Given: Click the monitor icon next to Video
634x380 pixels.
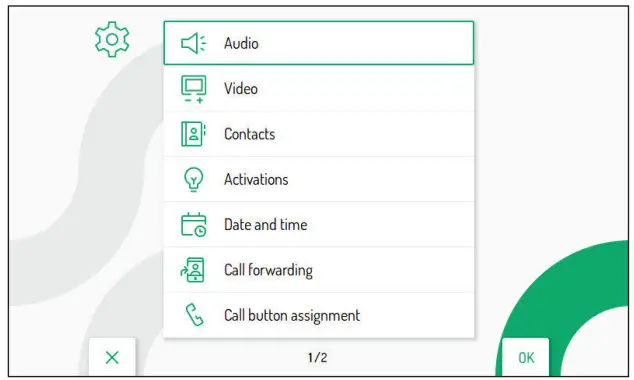Looking at the screenshot, I should 194,89.
